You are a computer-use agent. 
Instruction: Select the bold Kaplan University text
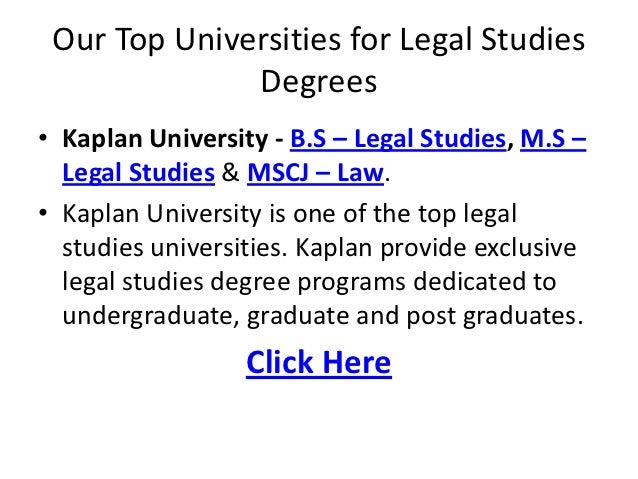coord(165,138)
